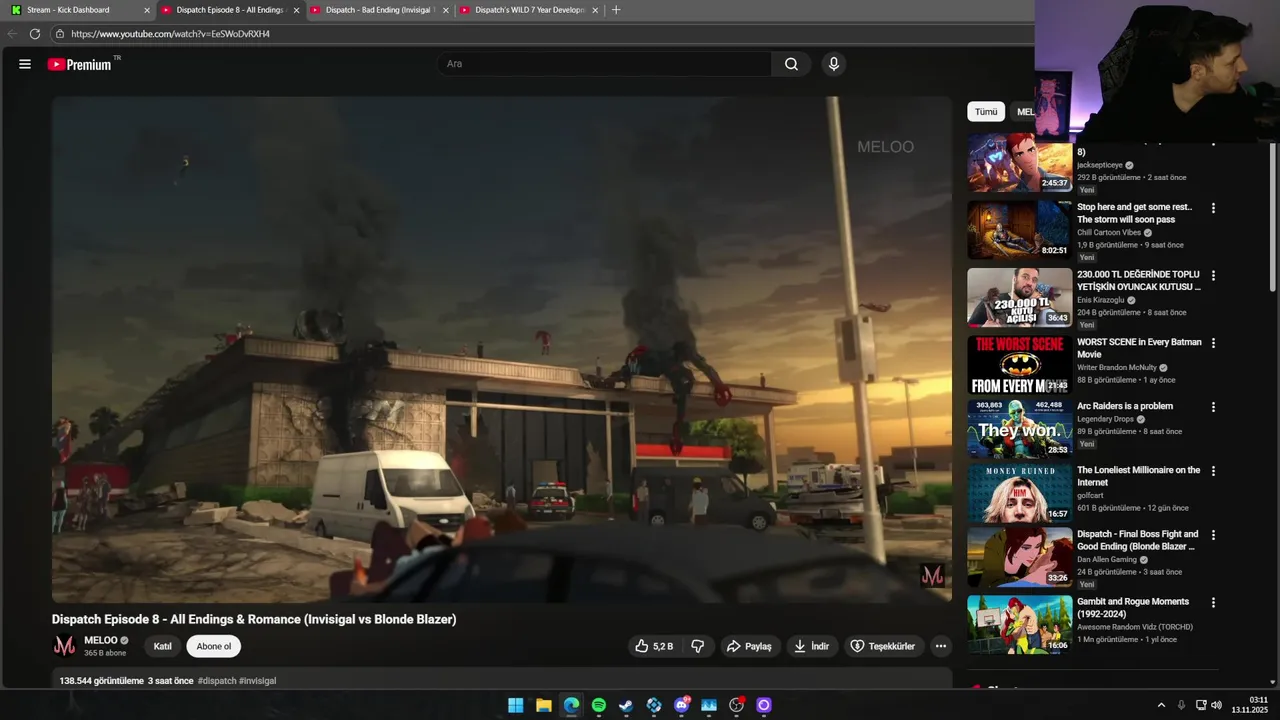Select the Dispatch Episode 8 All Endings tab
1280x720 pixels.
click(x=230, y=10)
